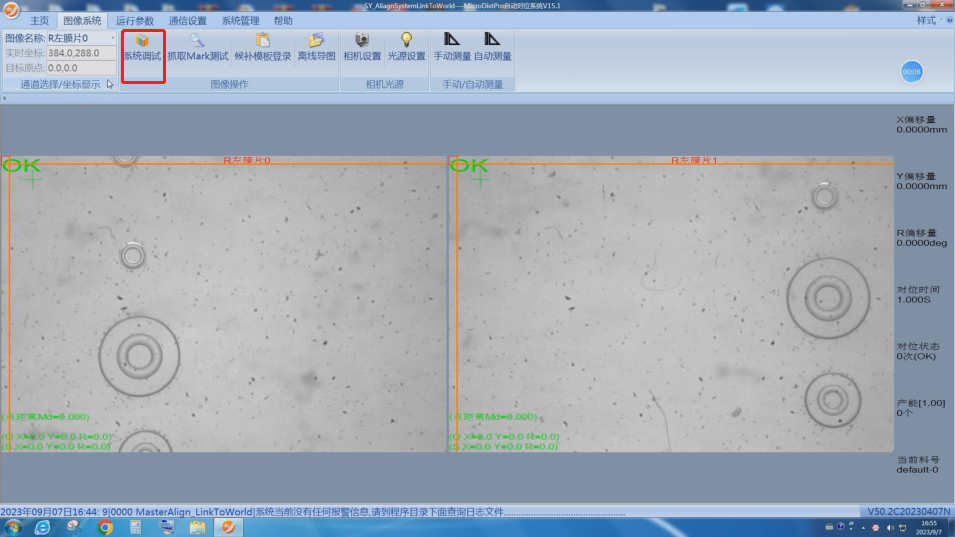Open the 通信设置 tab
The width and height of the screenshot is (955, 537).
pos(188,20)
